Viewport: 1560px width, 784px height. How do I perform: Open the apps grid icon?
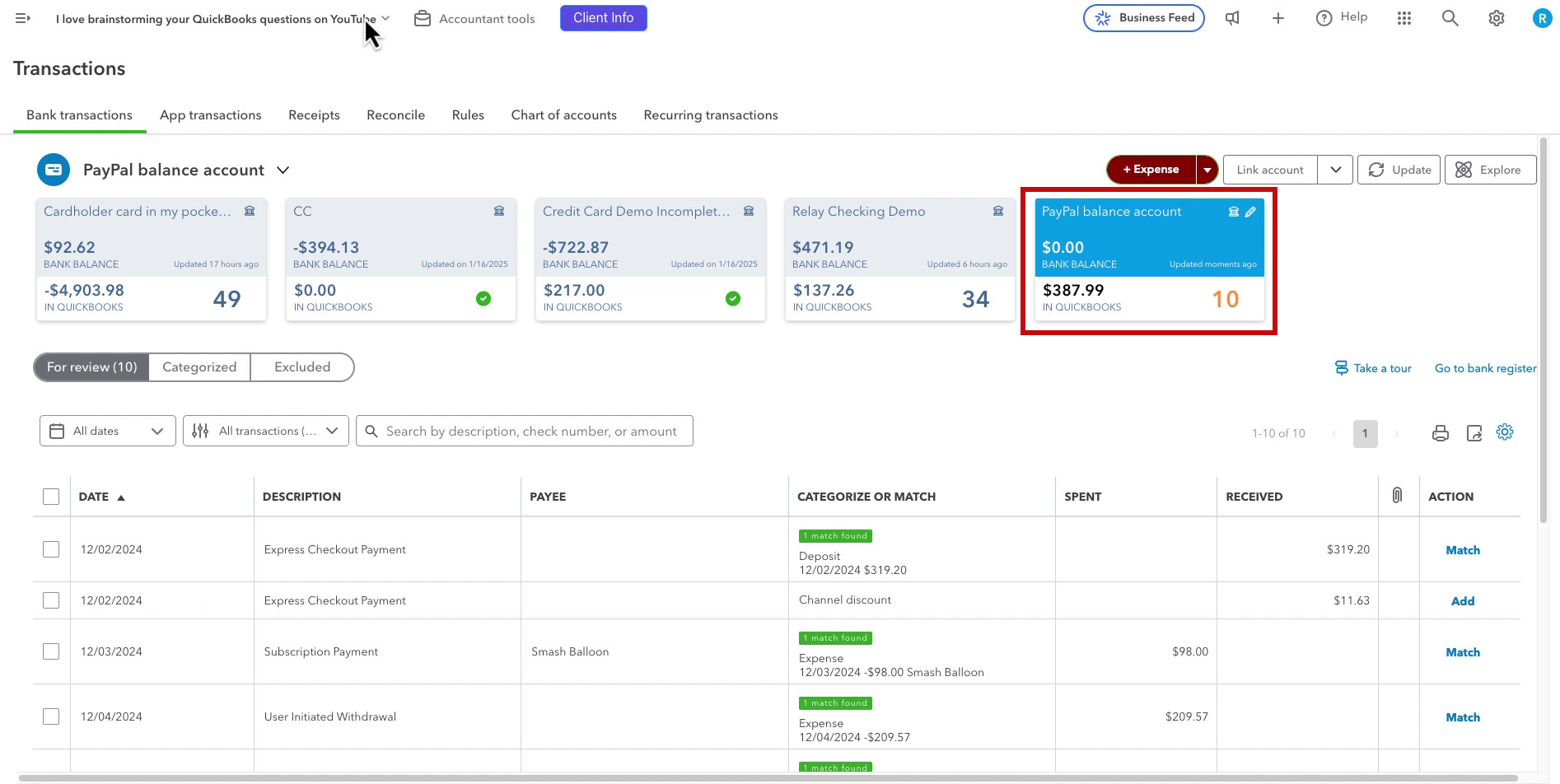[x=1404, y=18]
